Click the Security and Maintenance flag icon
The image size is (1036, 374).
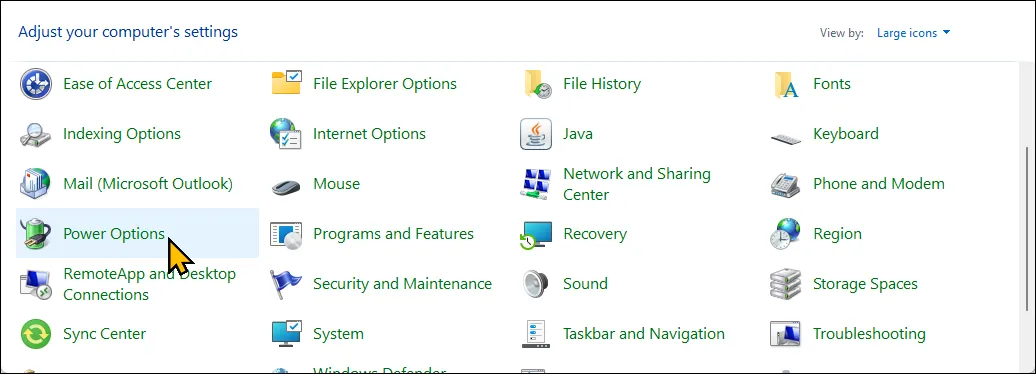click(286, 284)
